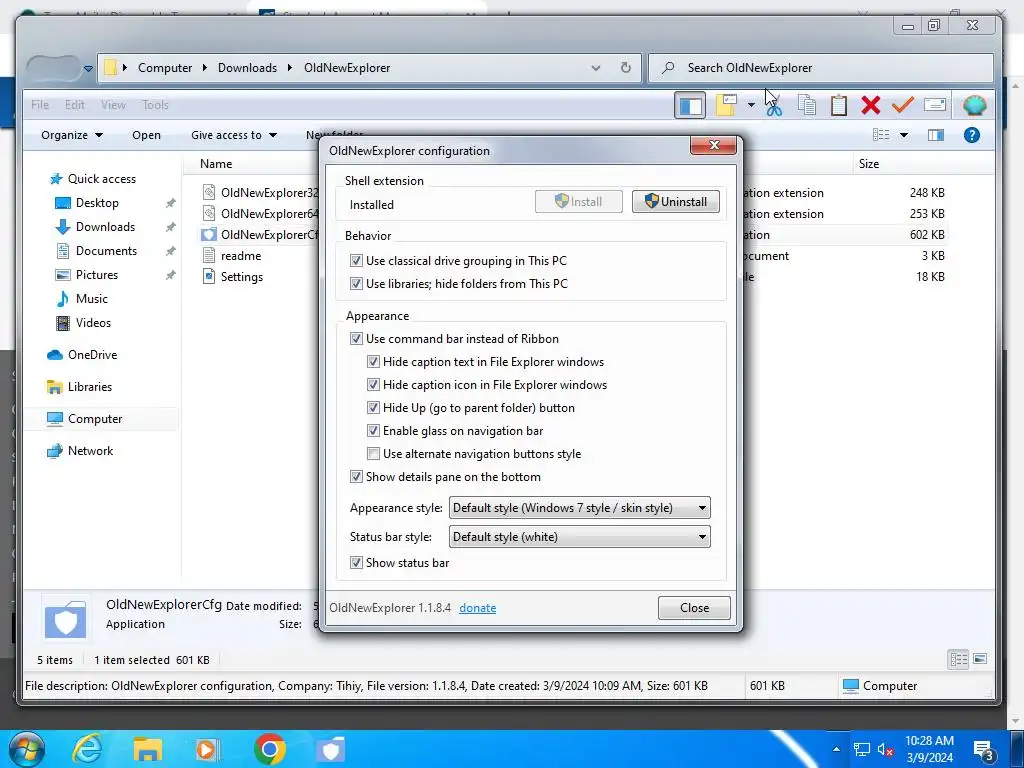Open the File menu

pyautogui.click(x=40, y=104)
